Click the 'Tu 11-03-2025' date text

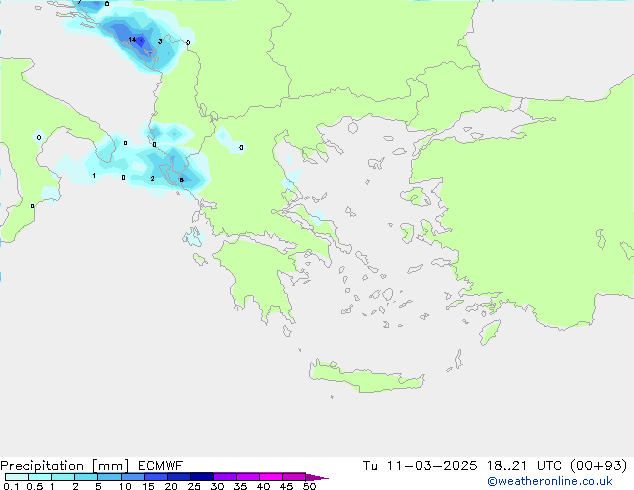pyautogui.click(x=420, y=466)
